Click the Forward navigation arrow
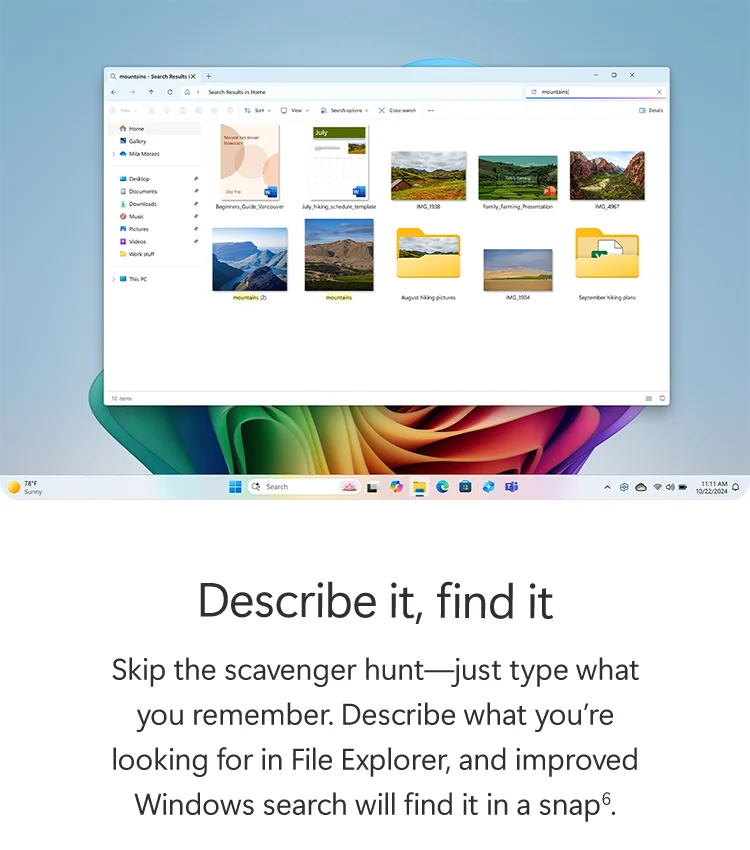Screen dimensions: 750x850 click(x=132, y=92)
